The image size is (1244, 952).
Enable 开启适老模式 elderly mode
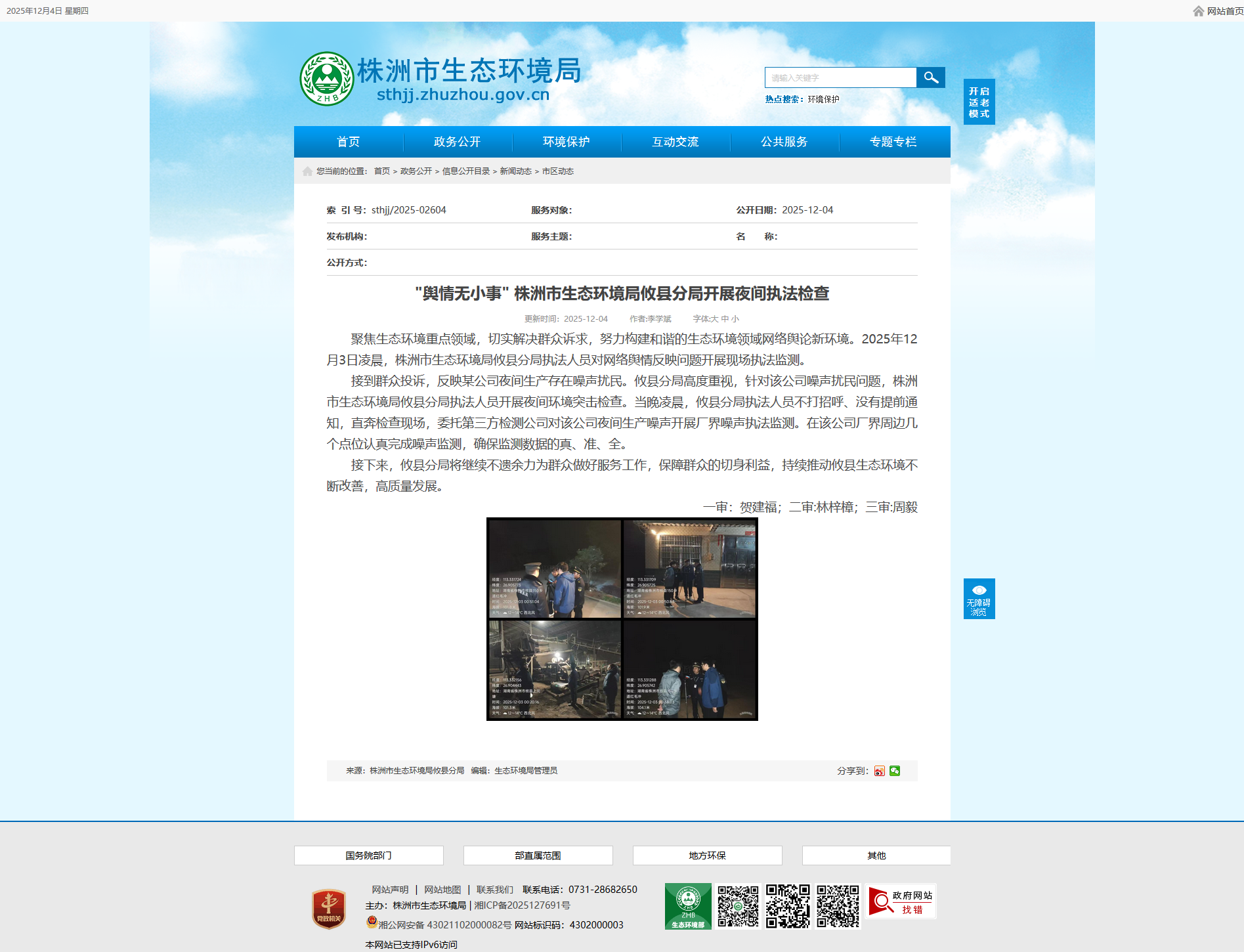[979, 102]
